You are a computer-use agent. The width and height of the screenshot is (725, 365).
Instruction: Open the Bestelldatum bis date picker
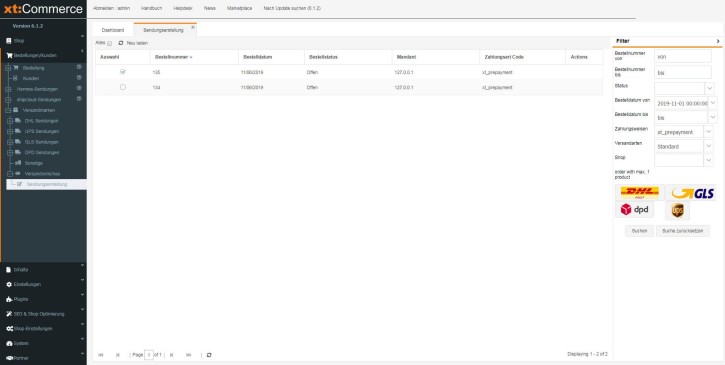click(x=713, y=117)
